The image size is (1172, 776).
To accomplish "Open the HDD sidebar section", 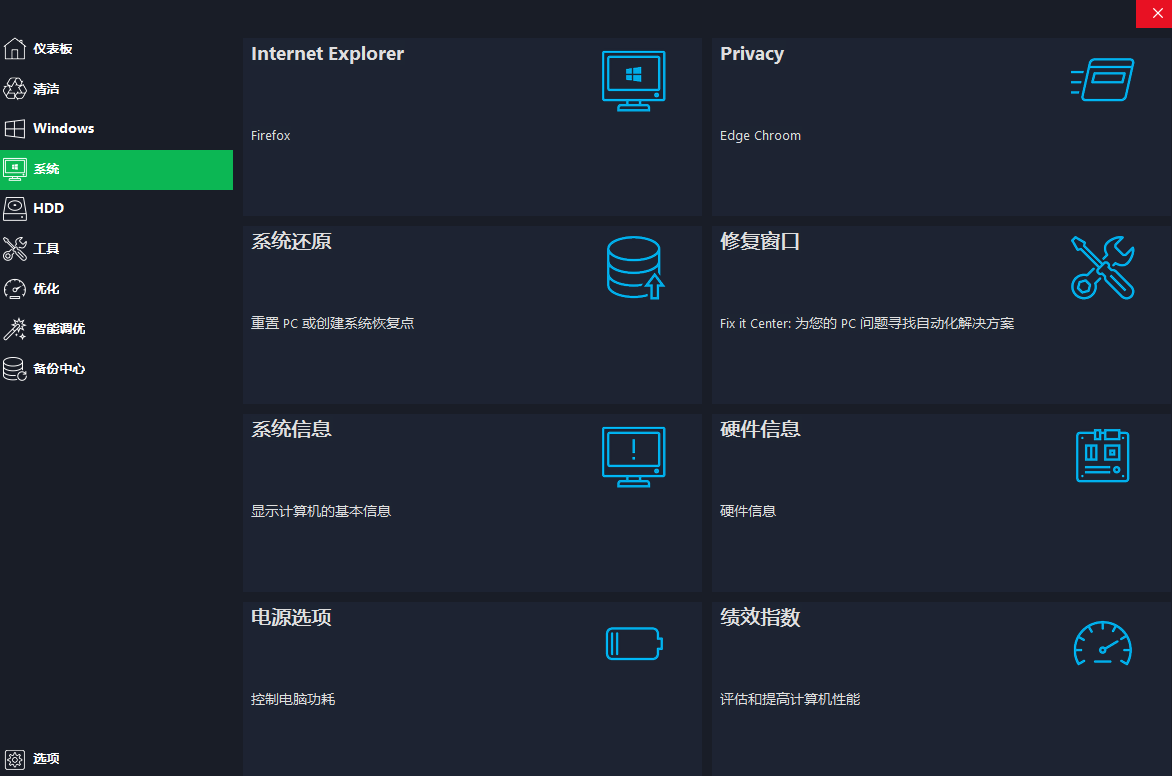I will tap(48, 209).
